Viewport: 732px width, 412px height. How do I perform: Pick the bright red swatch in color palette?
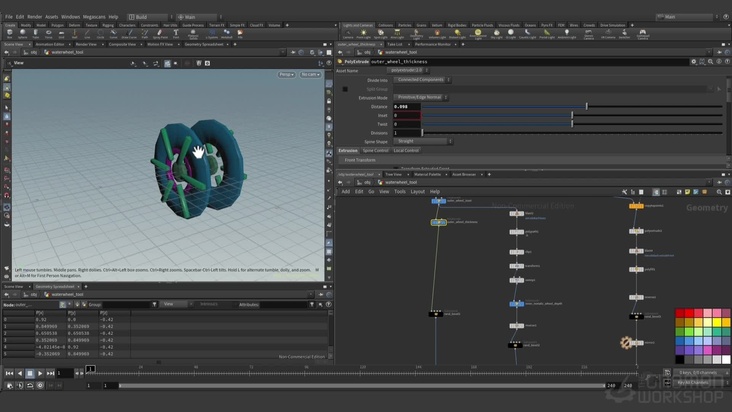tap(689, 313)
